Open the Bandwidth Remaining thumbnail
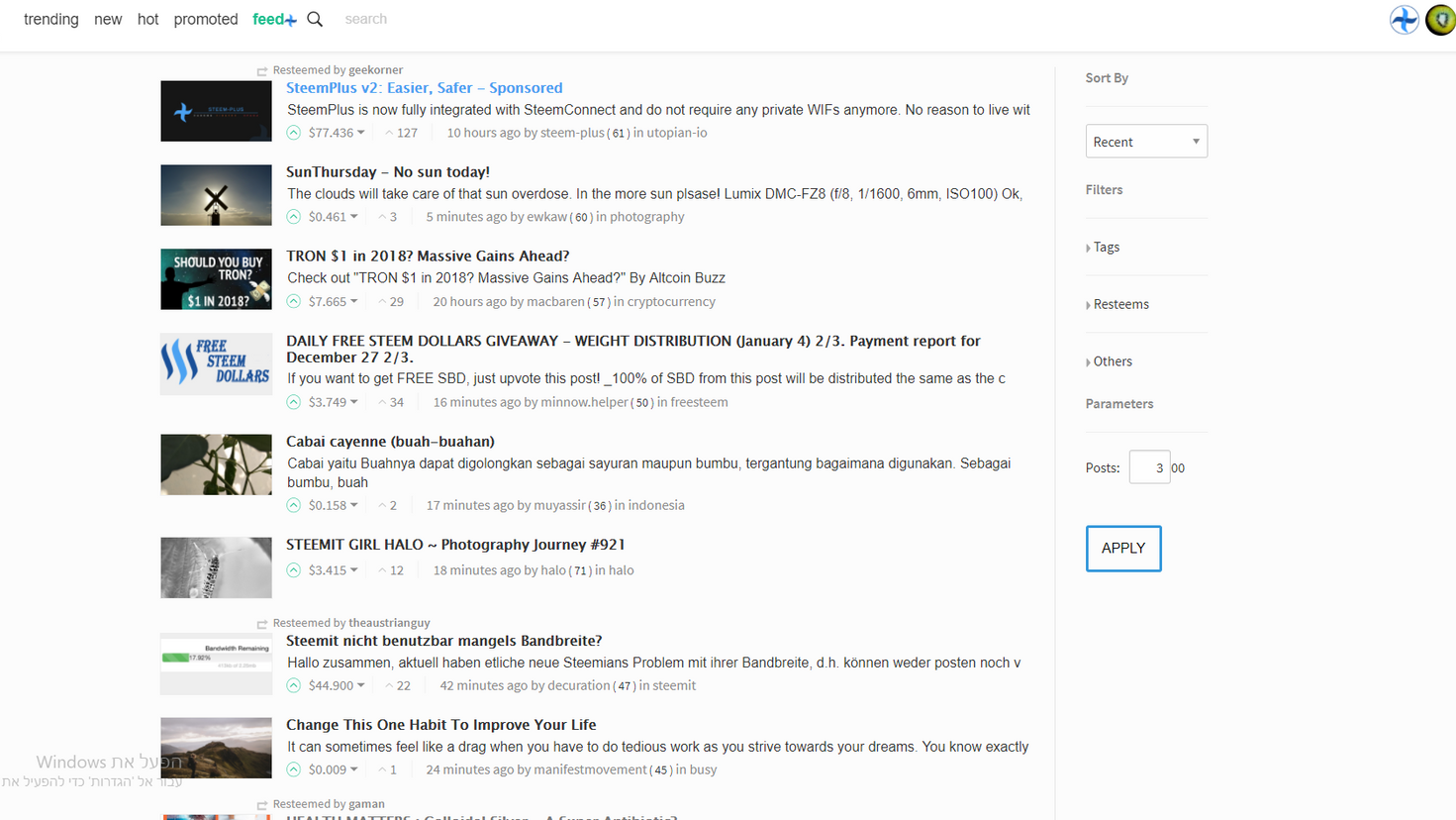 216,664
